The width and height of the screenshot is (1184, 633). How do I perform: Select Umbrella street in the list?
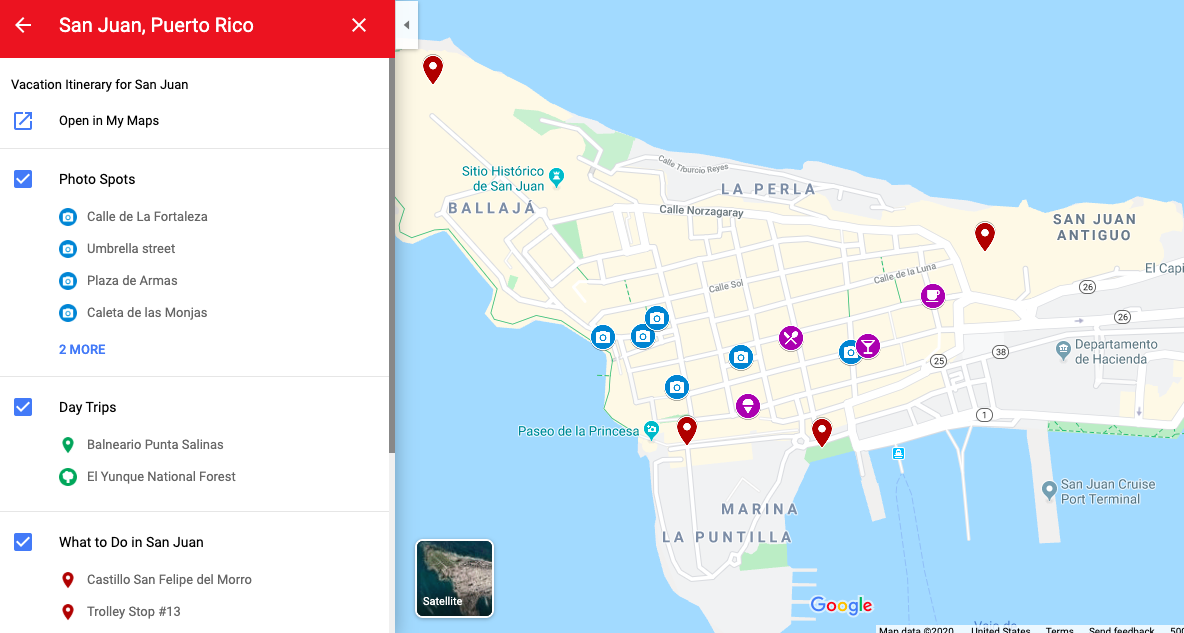(x=131, y=249)
